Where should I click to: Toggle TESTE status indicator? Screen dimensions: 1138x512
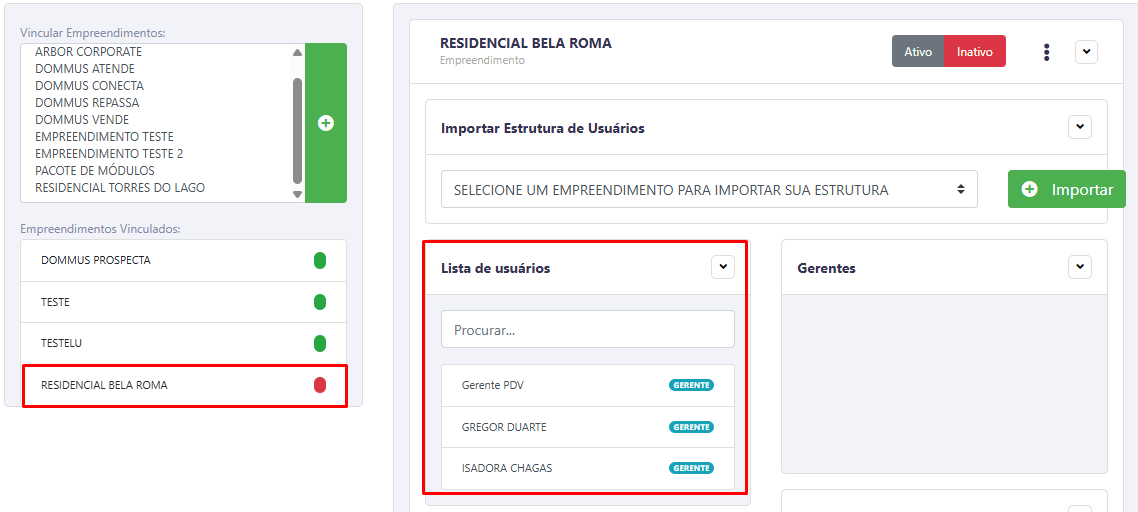(320, 302)
